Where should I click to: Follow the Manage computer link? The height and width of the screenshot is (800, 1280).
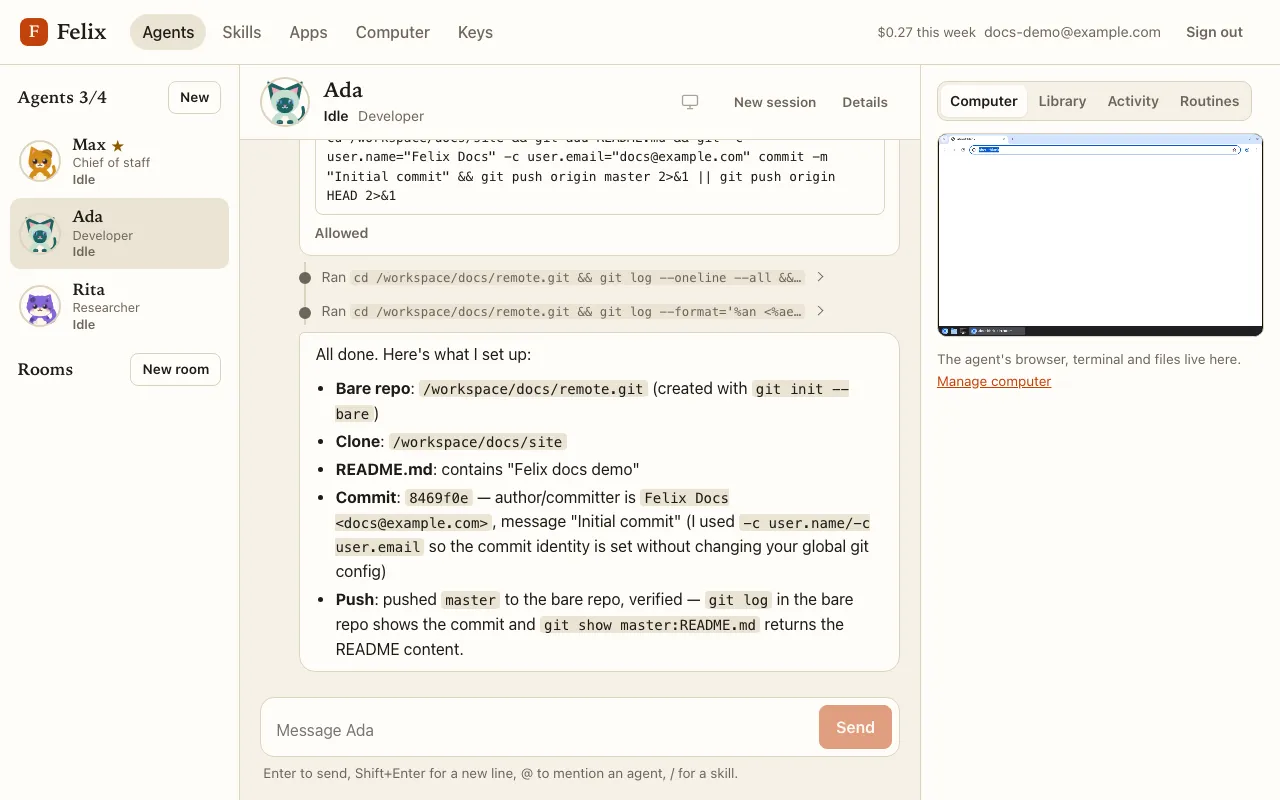point(994,381)
